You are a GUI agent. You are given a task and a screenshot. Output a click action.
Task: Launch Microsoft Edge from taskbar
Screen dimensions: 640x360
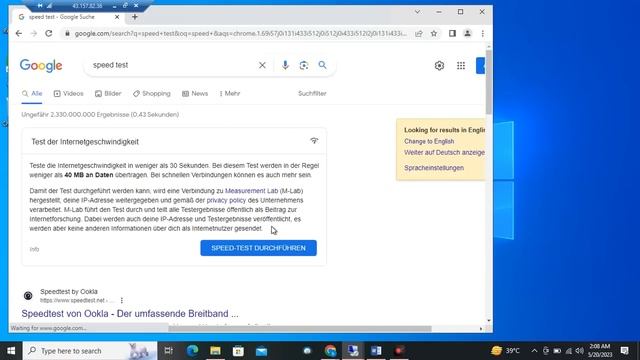pos(192,351)
